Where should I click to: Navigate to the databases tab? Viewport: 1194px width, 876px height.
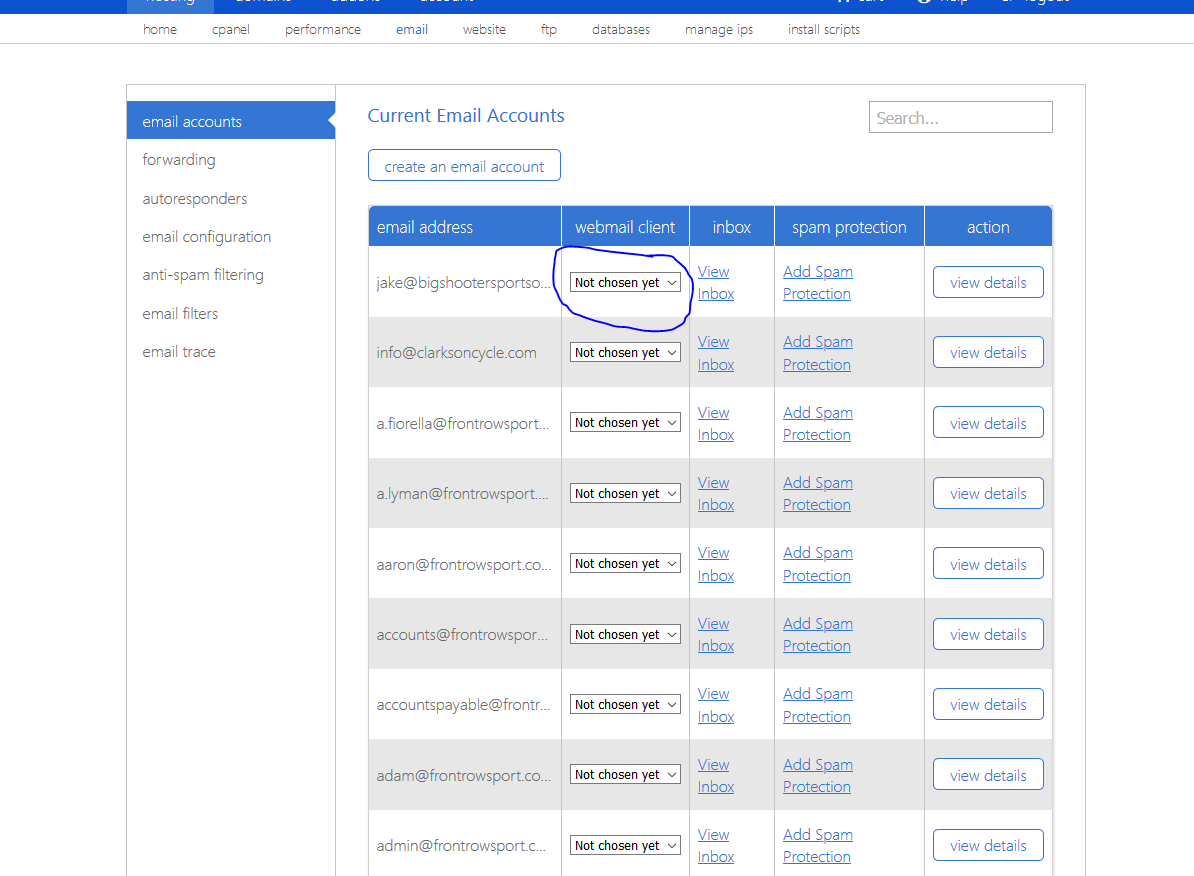tap(620, 30)
